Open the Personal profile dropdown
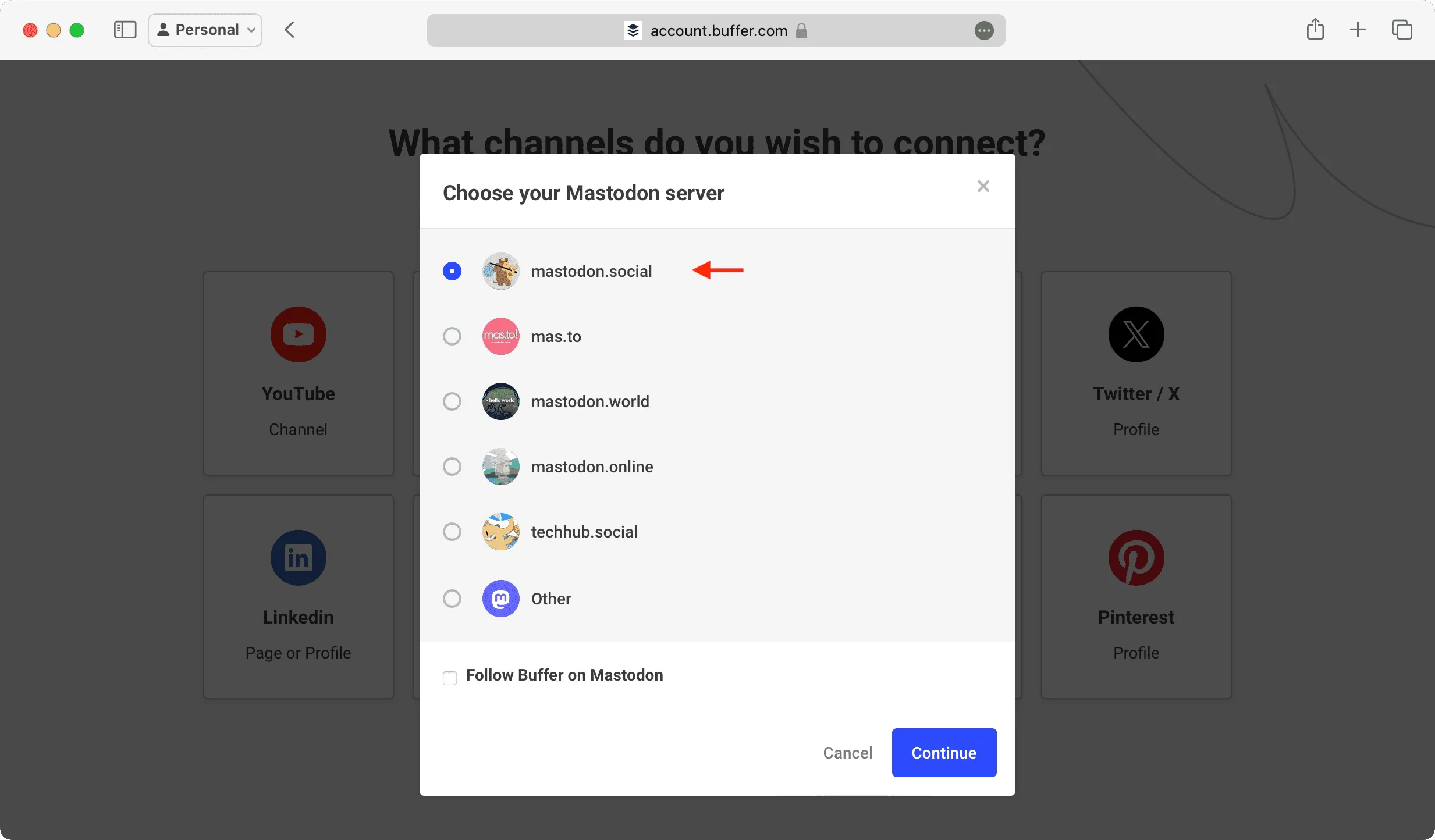Screen dimensions: 1435x840 point(205,29)
